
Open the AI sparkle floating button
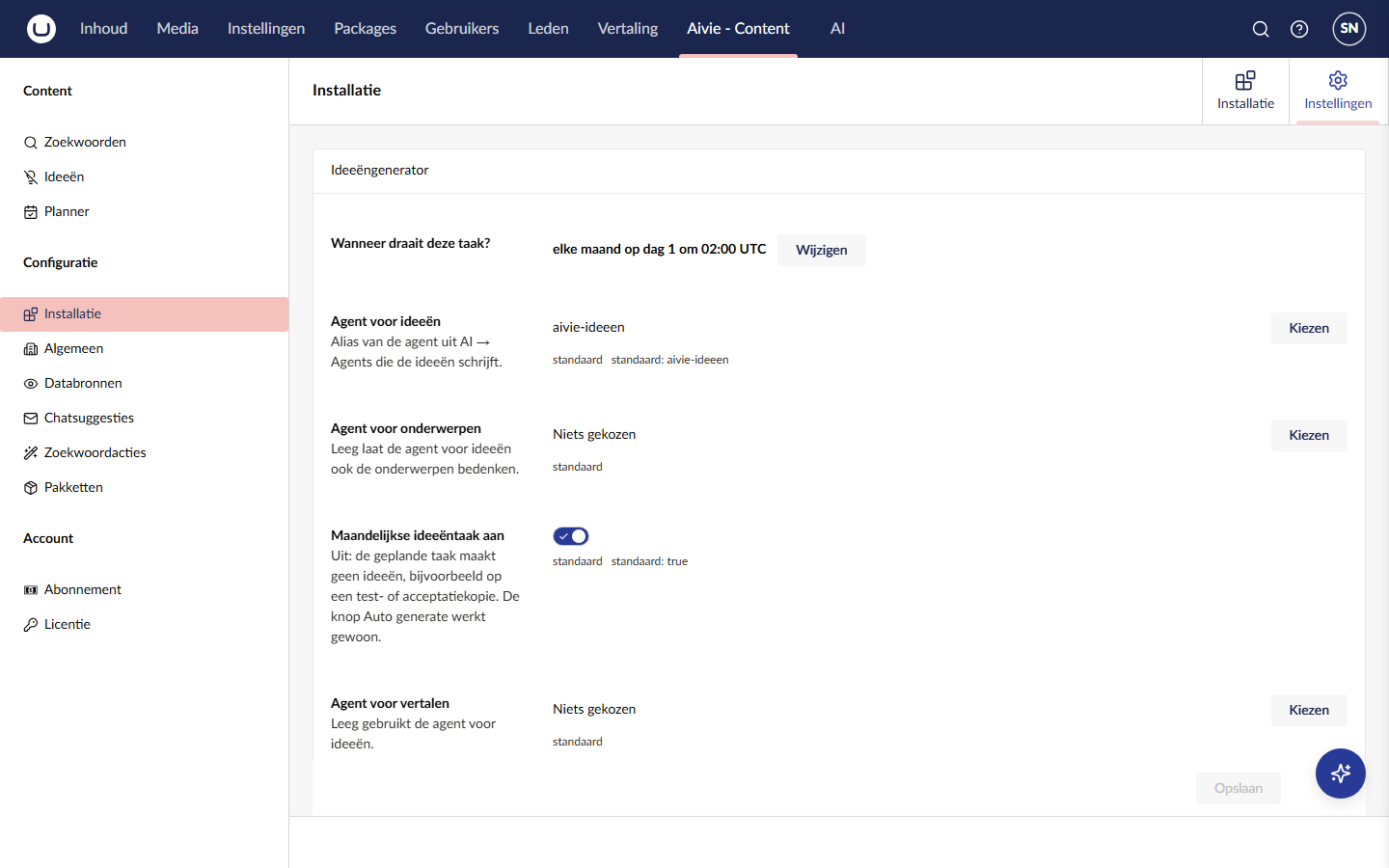click(x=1341, y=773)
